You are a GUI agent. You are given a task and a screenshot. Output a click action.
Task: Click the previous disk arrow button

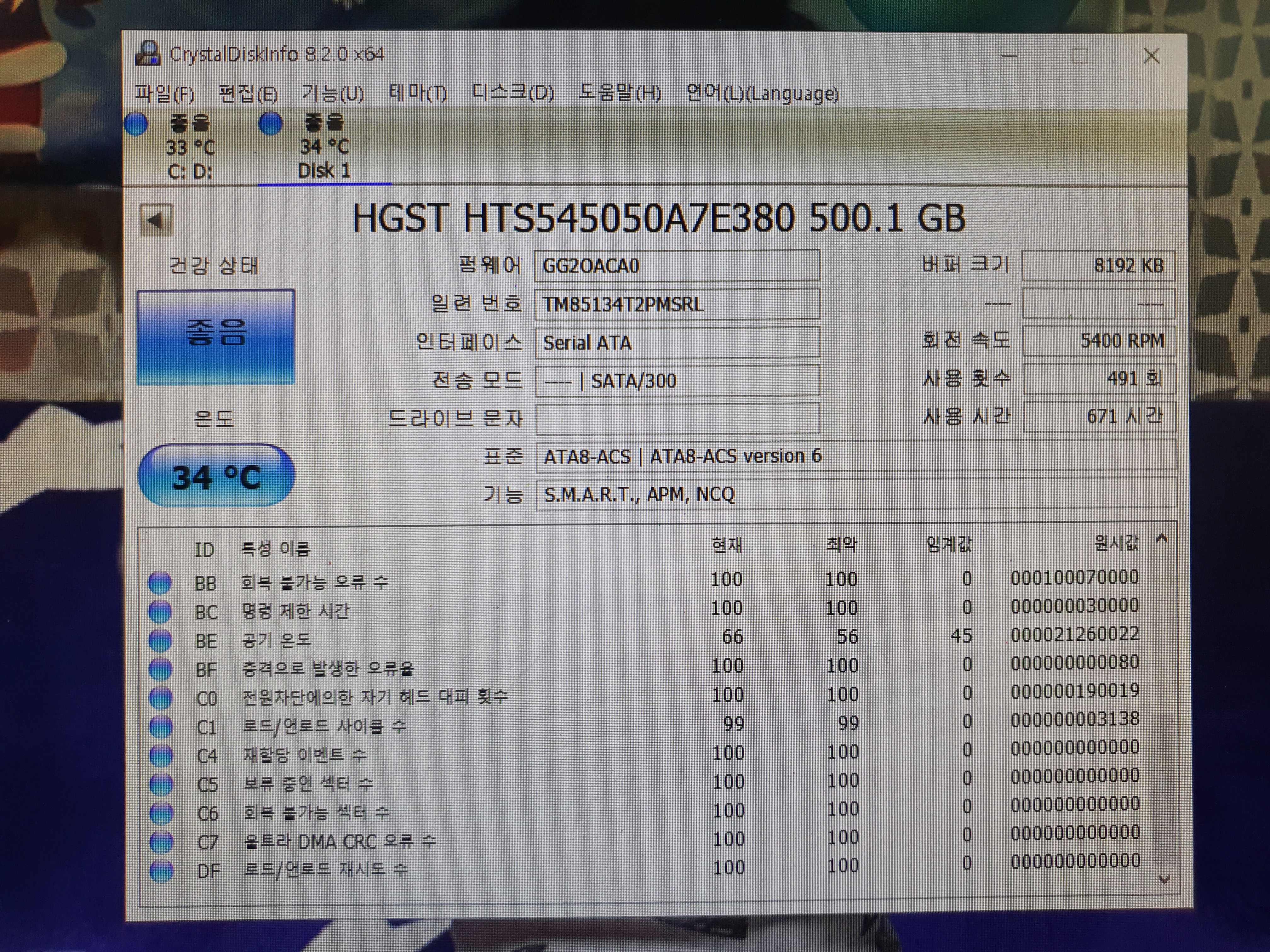tap(156, 220)
